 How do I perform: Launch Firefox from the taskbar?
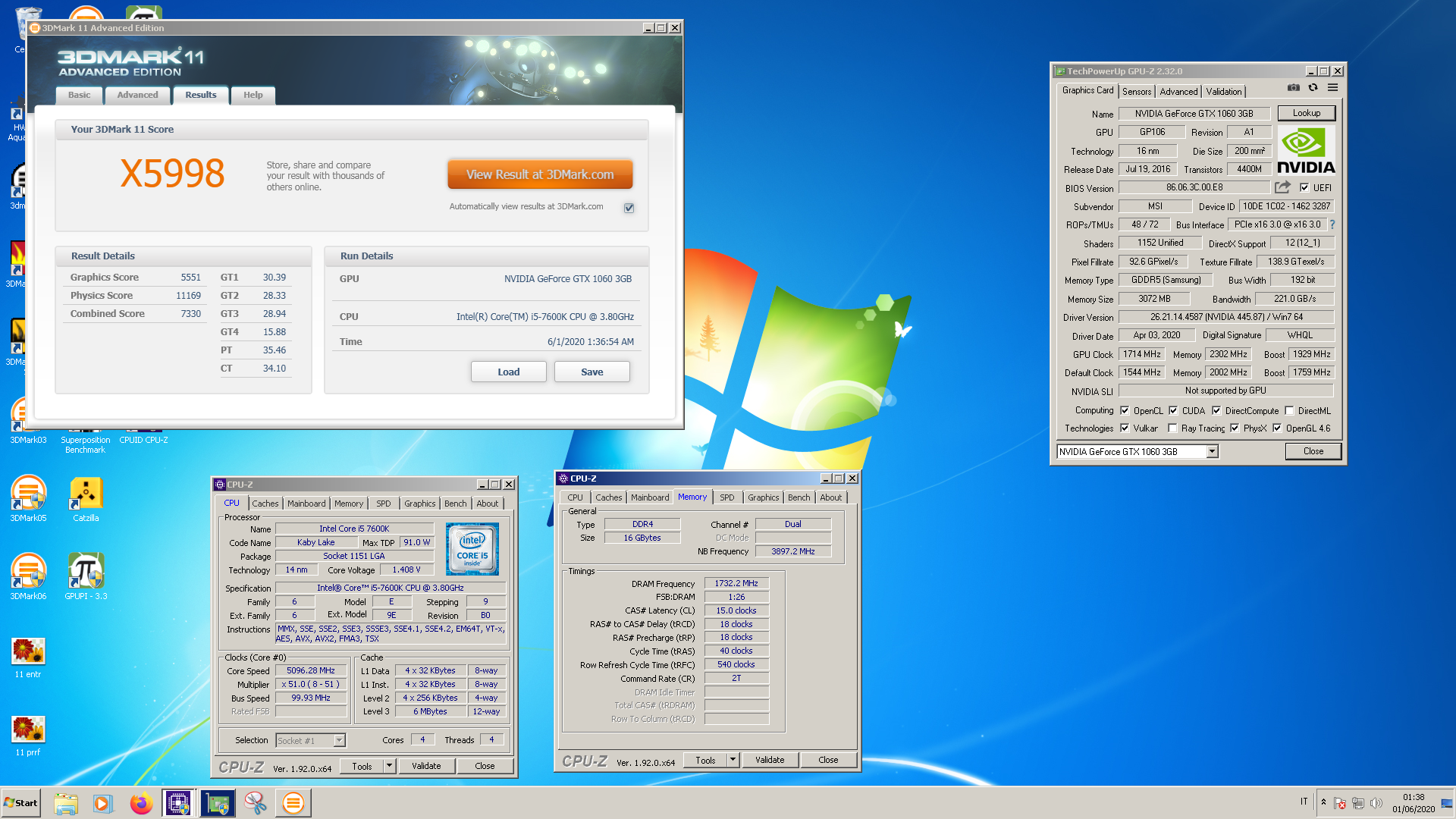(141, 803)
